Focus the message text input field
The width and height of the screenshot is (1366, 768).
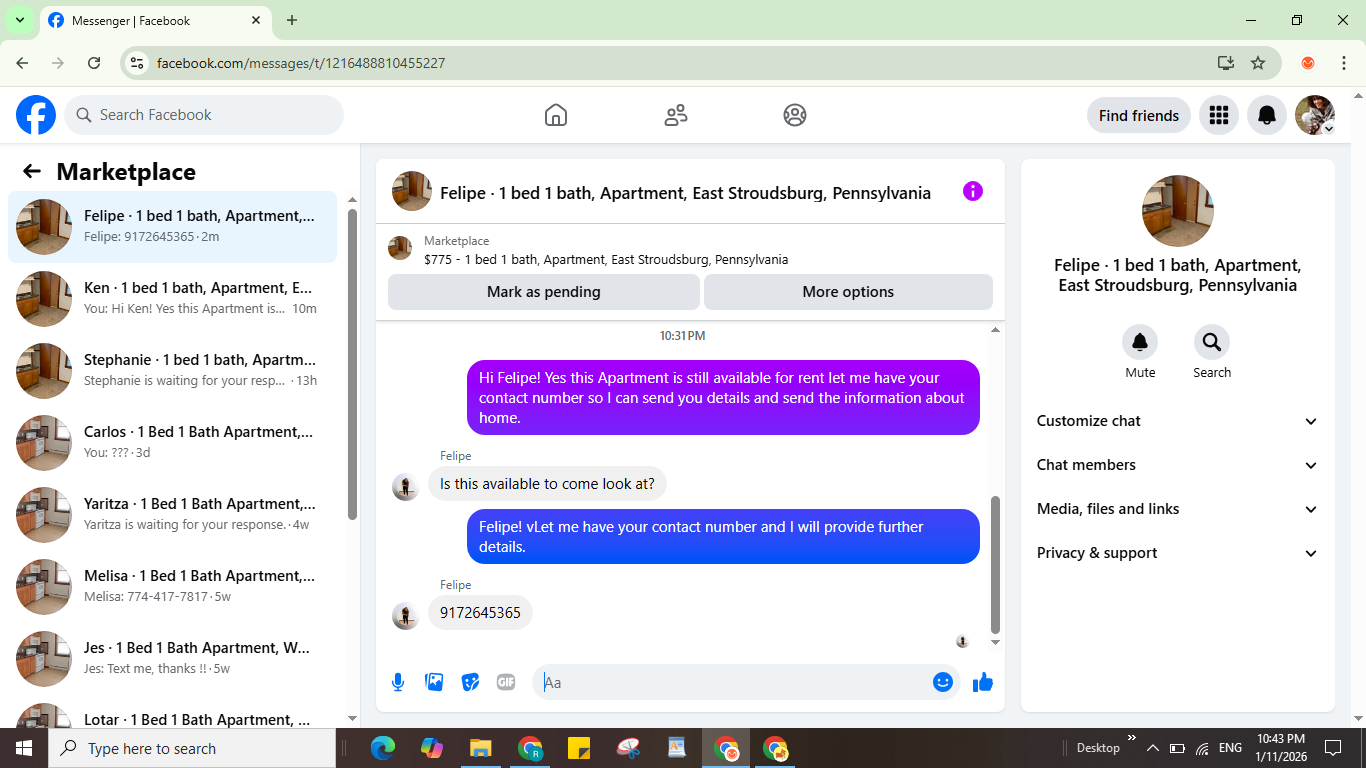(736, 682)
